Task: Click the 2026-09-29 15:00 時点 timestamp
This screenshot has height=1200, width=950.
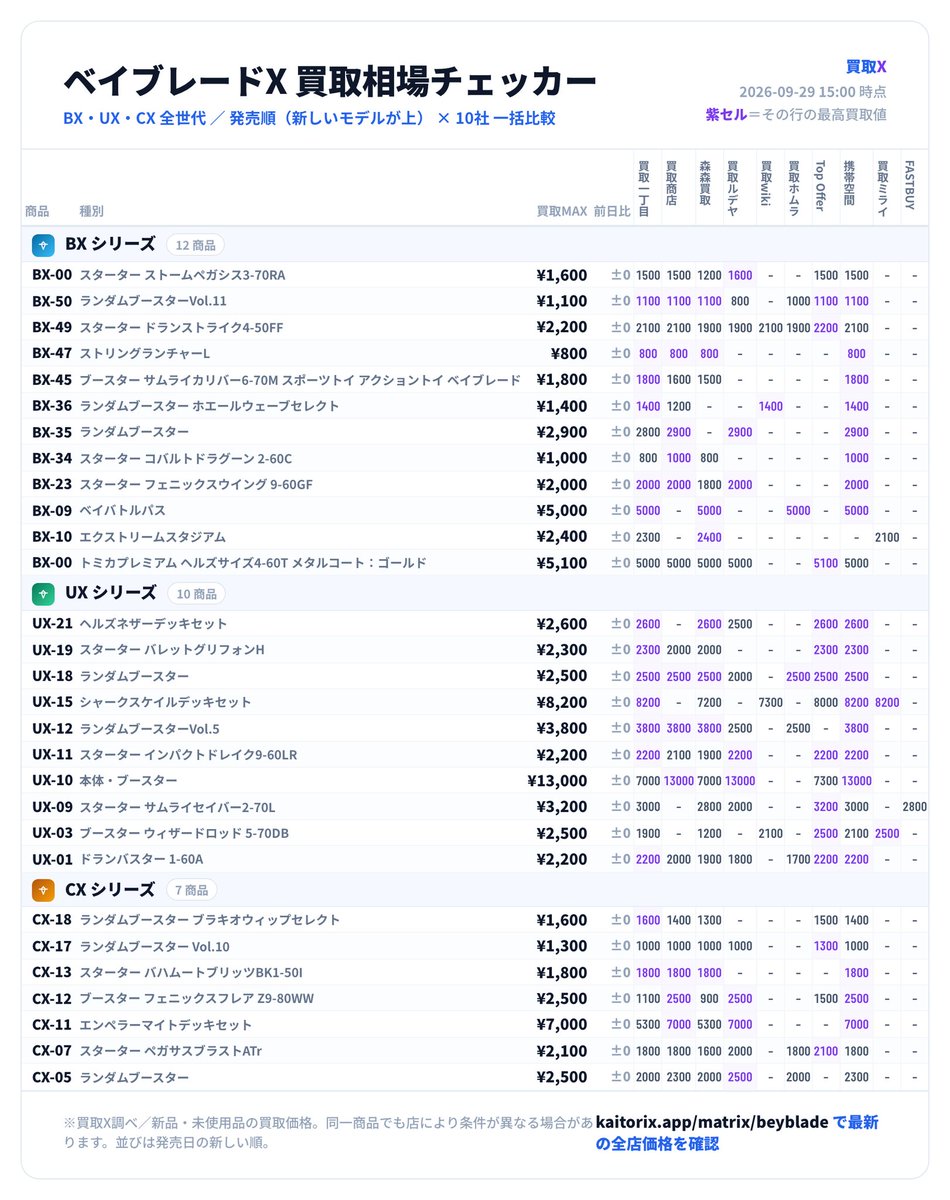Action: 813,92
